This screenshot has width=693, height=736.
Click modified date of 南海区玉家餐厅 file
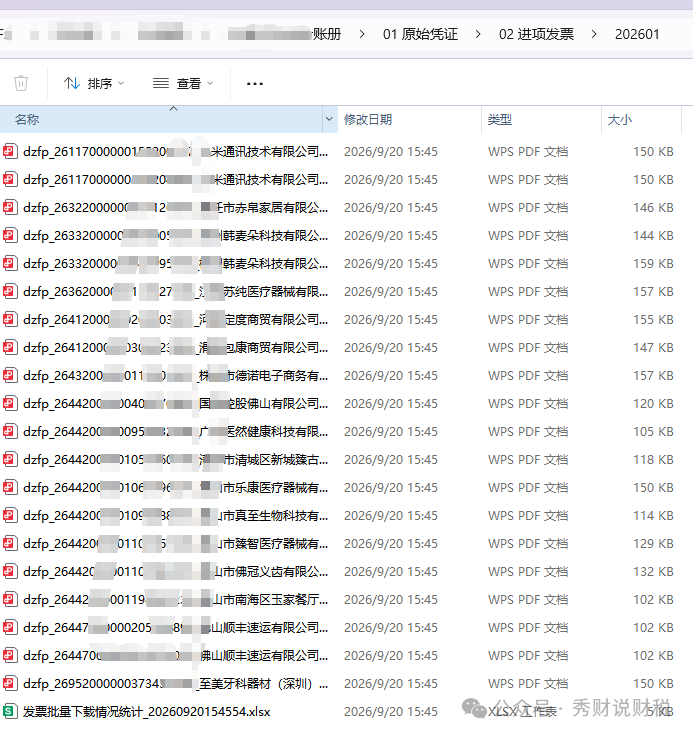click(x=391, y=599)
